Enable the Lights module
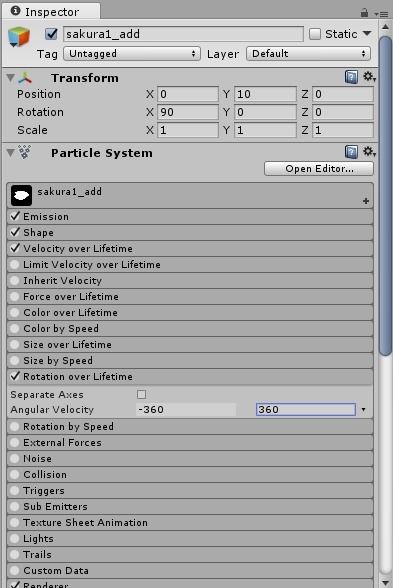The height and width of the screenshot is (588, 393). click(x=15, y=538)
